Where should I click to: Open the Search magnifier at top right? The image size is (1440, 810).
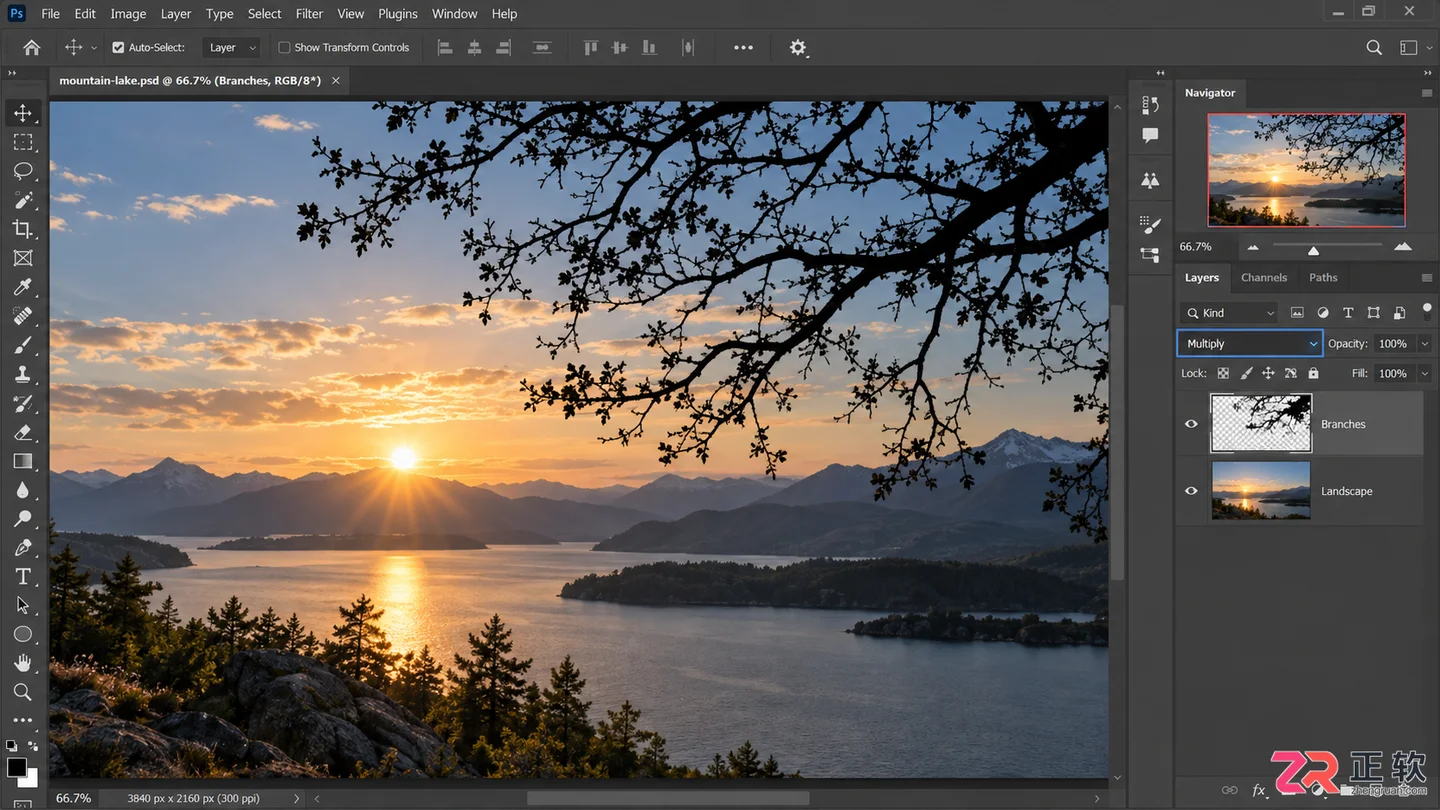1374,47
